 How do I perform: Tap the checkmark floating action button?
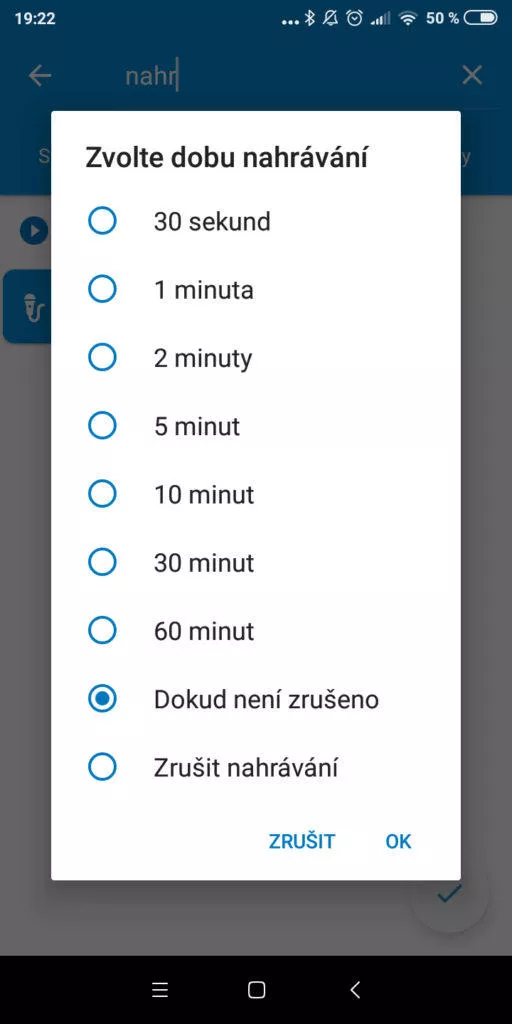pyautogui.click(x=450, y=893)
